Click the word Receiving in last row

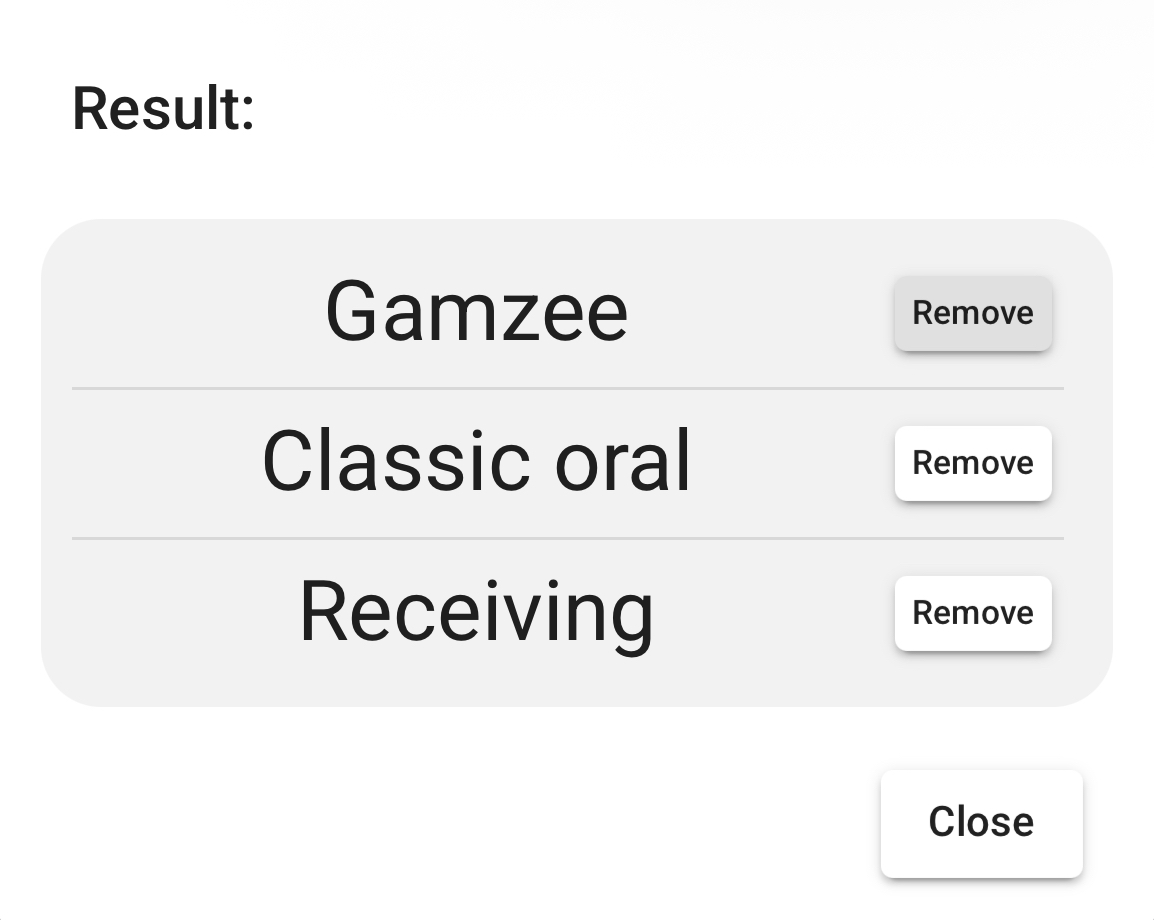pyautogui.click(x=477, y=612)
